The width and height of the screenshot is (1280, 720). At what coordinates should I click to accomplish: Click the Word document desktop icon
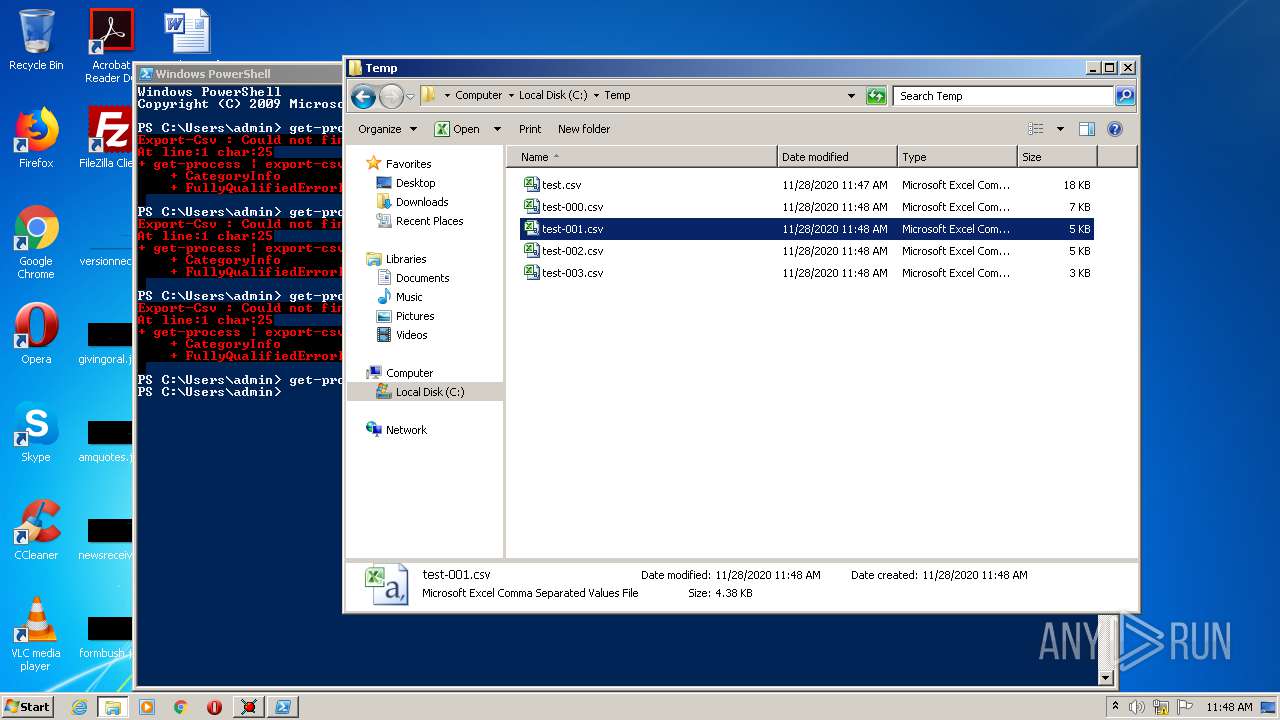187,31
